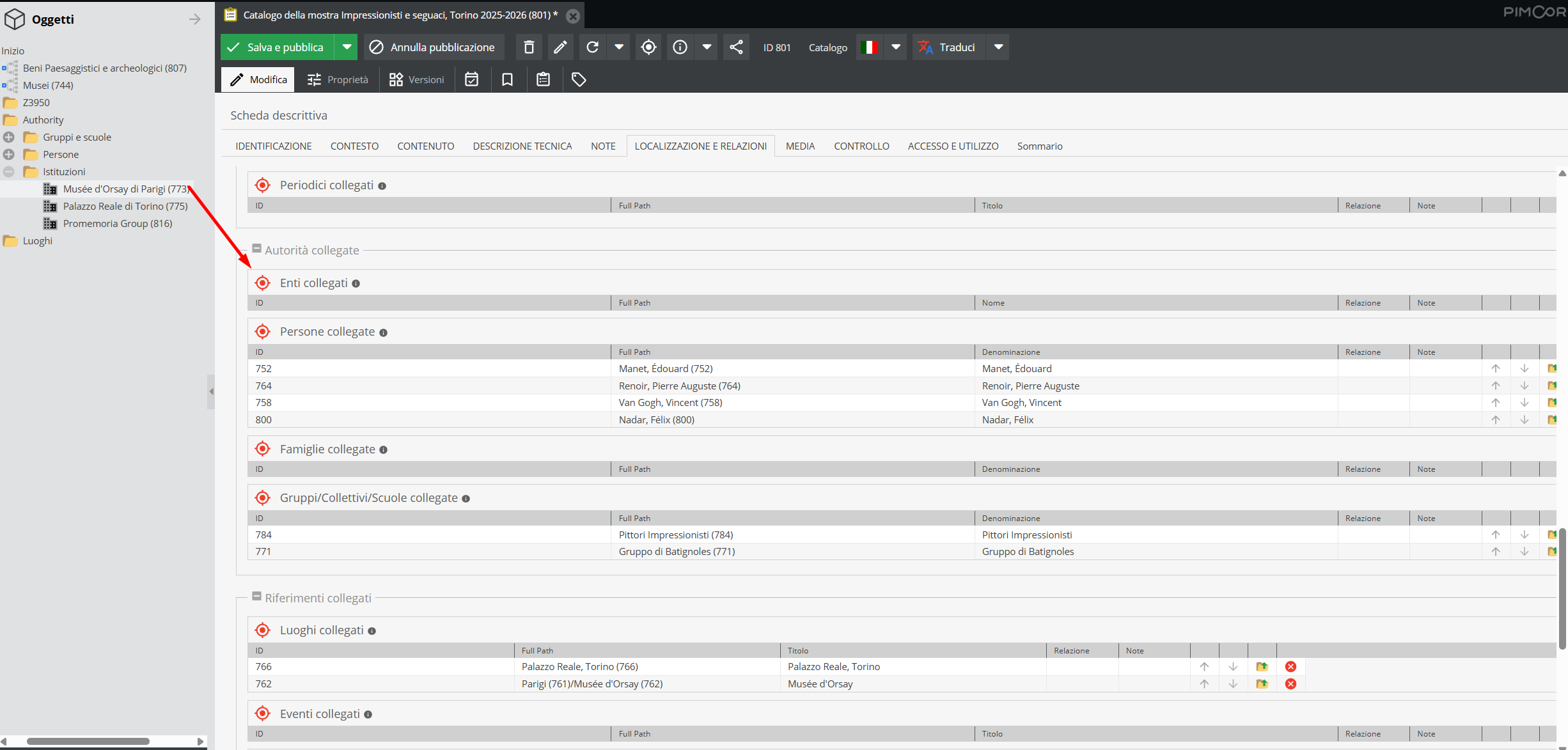Select Musée d'Orsay di Parigi (773) in tree
1568x750 pixels.
[125, 189]
